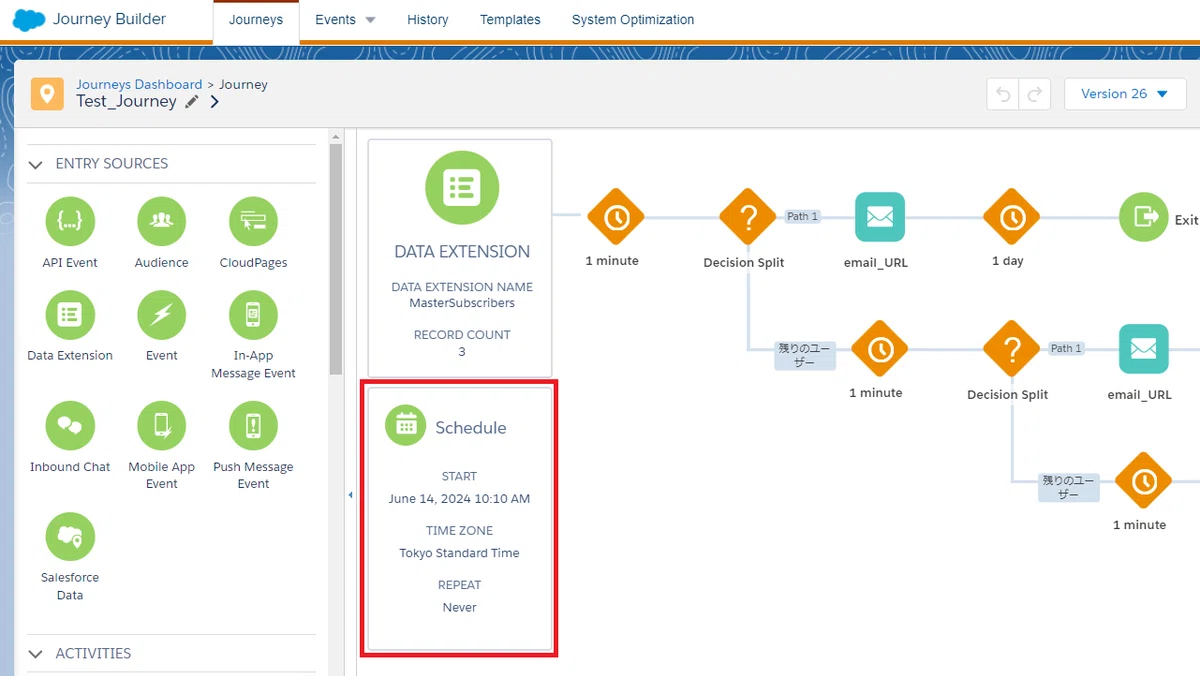Image resolution: width=1200 pixels, height=676 pixels.
Task: Open the second-row email_URL email activity
Action: pos(1143,349)
